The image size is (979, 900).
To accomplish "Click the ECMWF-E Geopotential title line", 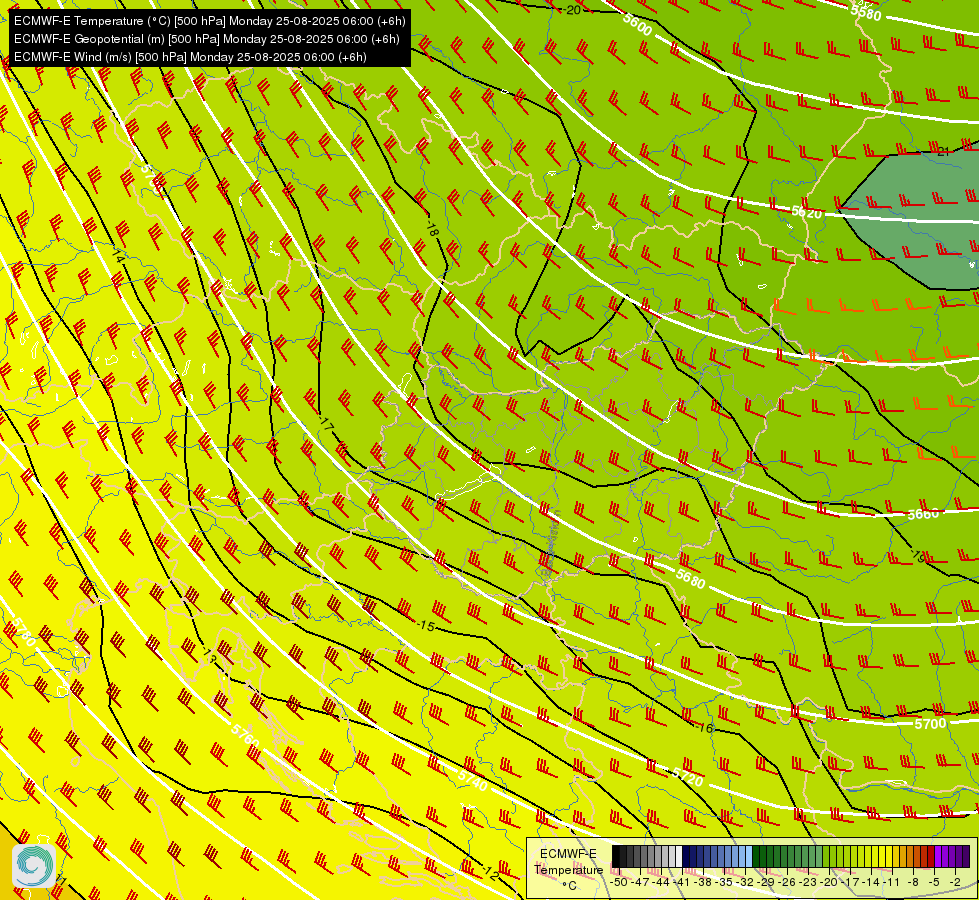I will [x=206, y=39].
